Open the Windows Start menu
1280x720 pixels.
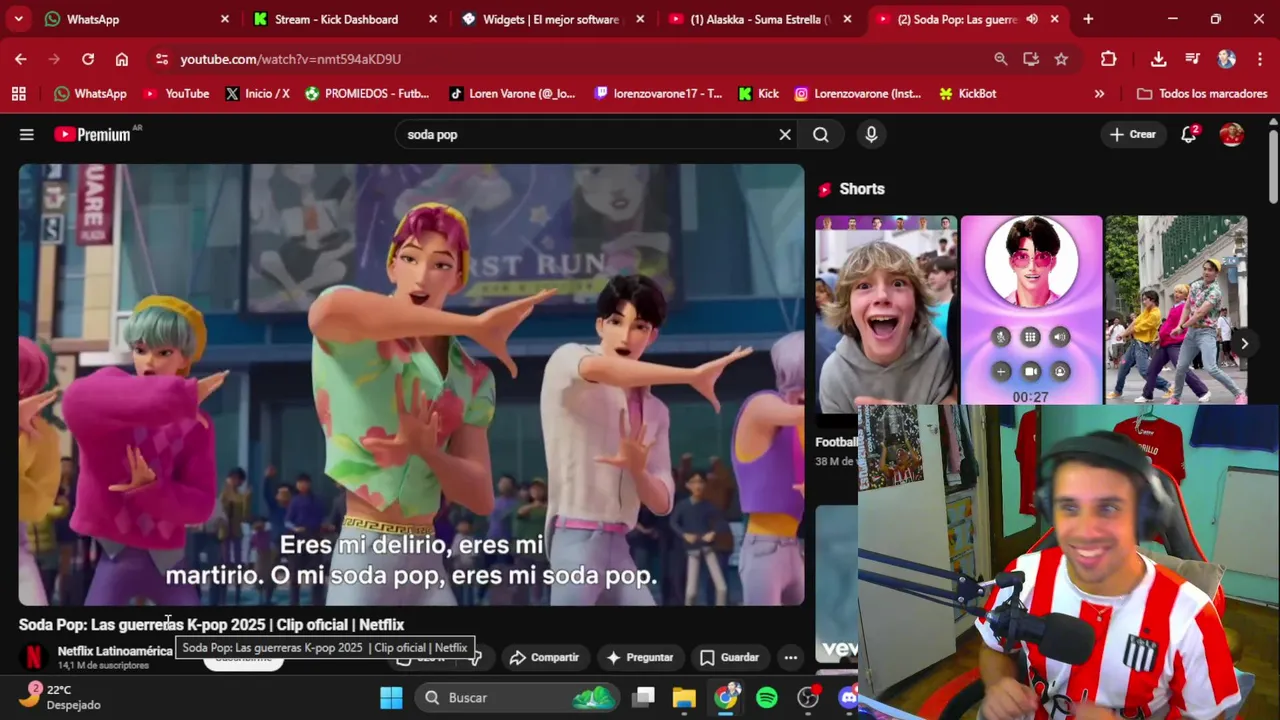click(391, 697)
